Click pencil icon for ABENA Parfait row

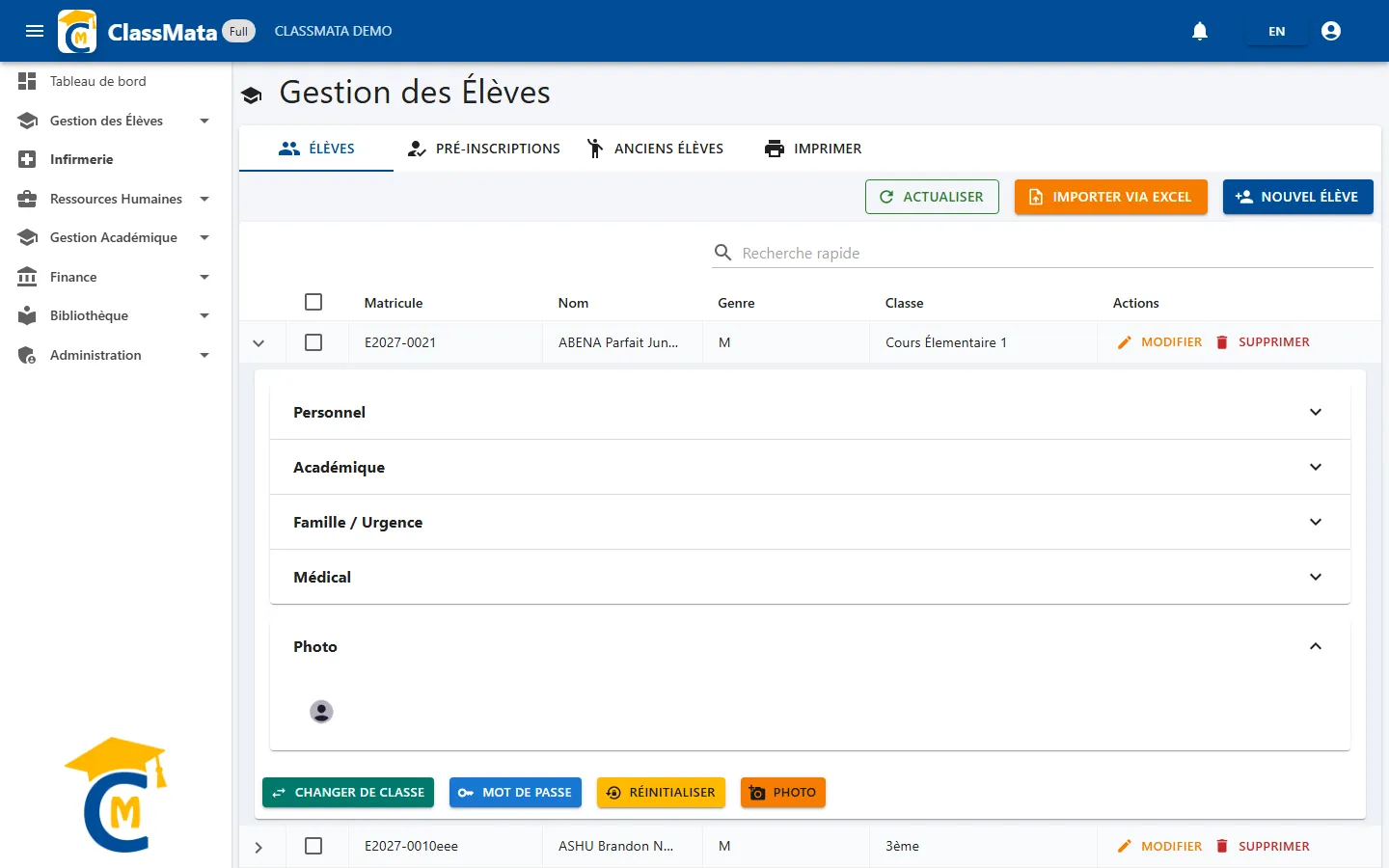point(1124,342)
